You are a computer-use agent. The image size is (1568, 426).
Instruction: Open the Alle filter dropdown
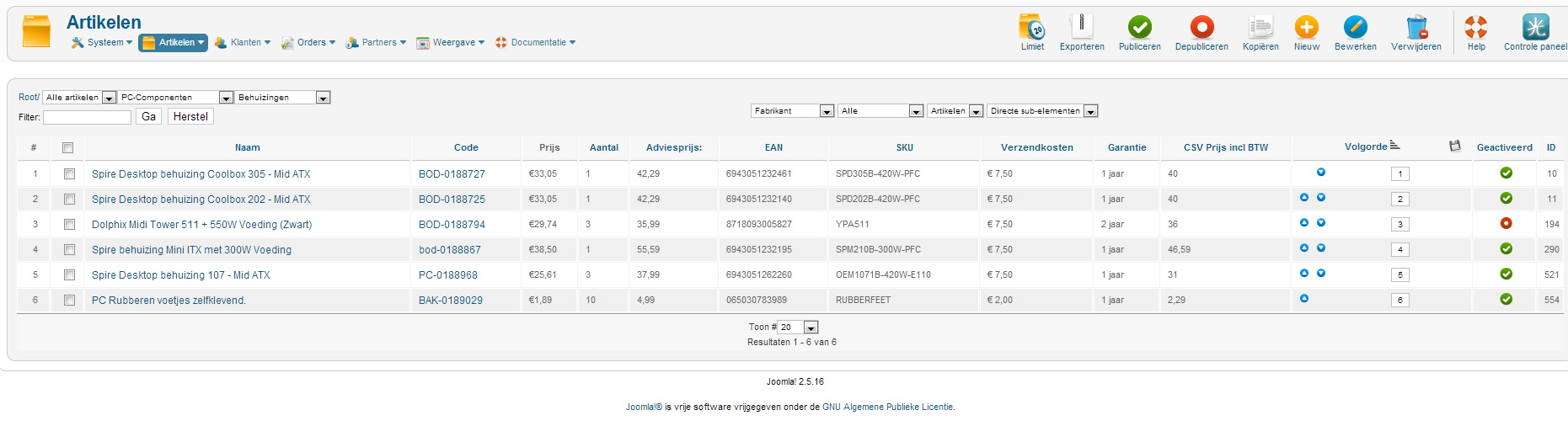pyautogui.click(x=880, y=111)
